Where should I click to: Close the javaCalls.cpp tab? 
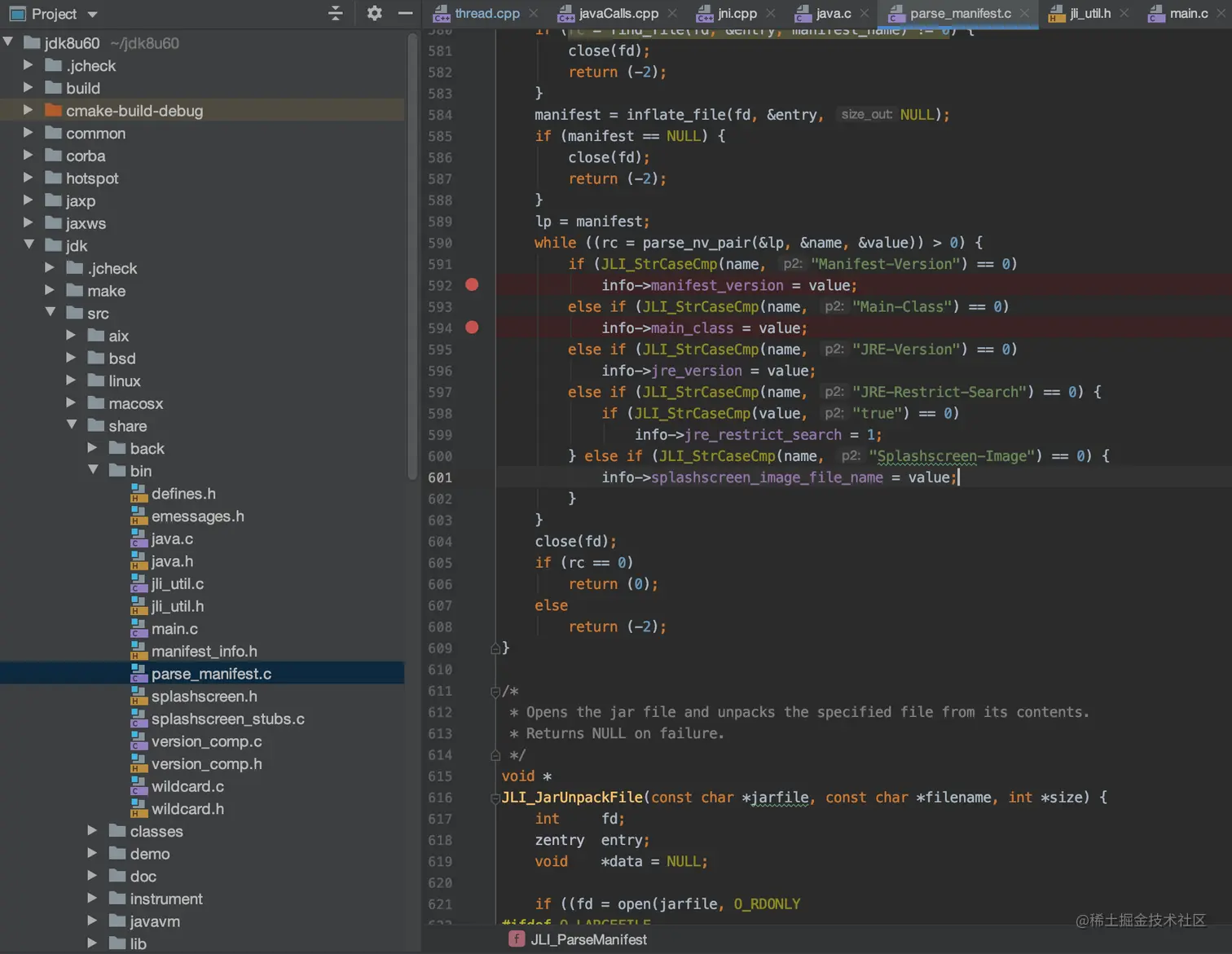(x=671, y=13)
